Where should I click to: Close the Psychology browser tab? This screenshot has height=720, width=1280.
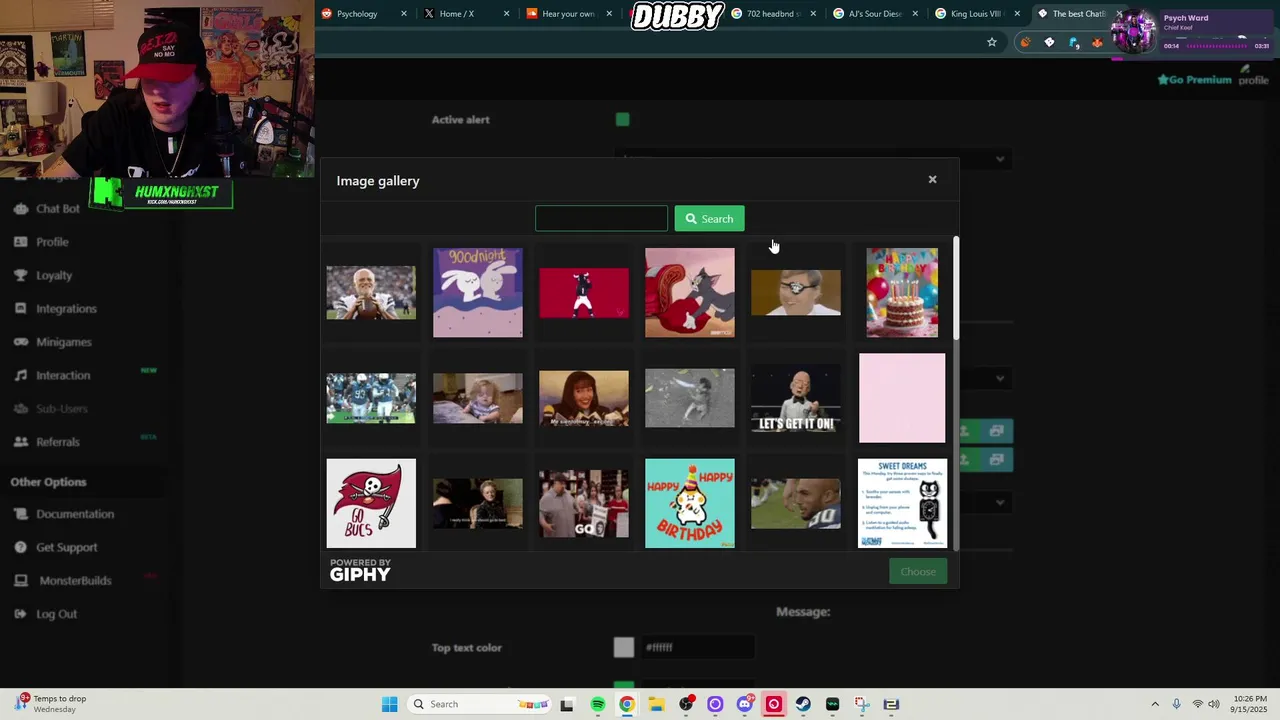click(x=404, y=14)
